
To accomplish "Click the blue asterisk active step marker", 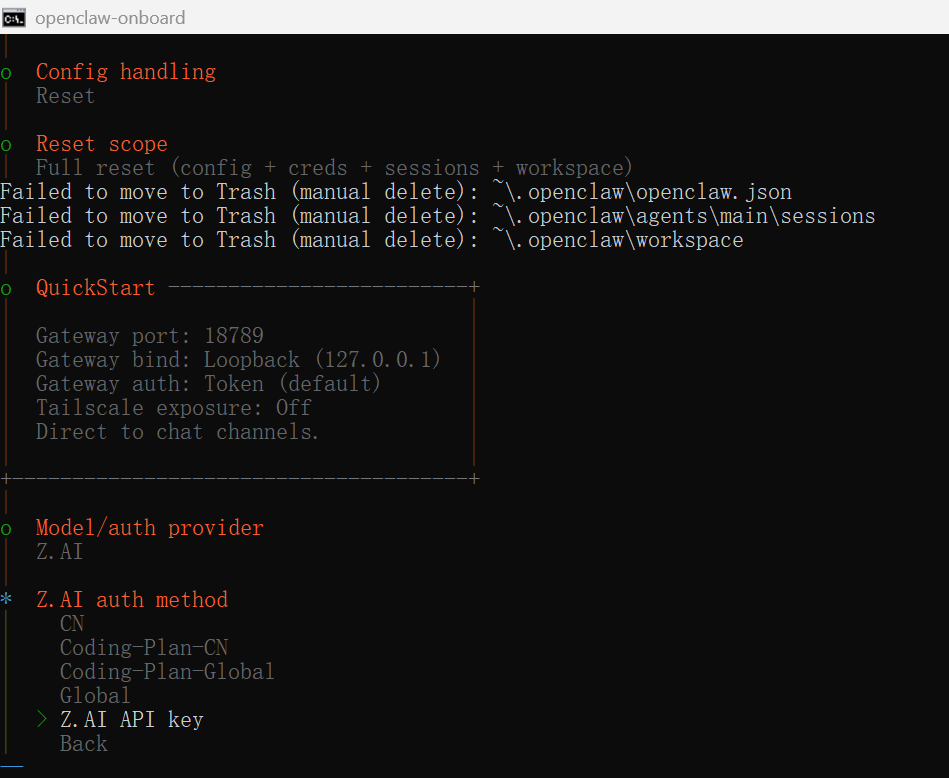I will pos(6,599).
